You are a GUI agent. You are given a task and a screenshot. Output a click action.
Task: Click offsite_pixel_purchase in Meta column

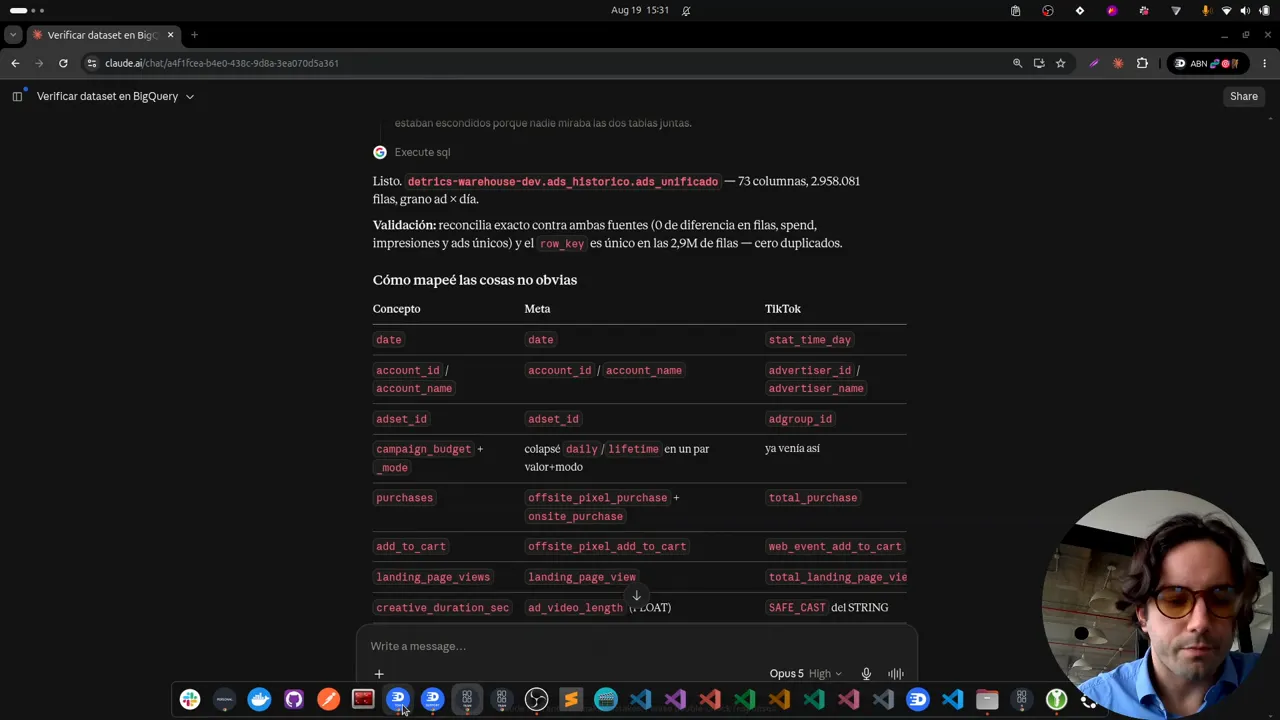pos(597,498)
